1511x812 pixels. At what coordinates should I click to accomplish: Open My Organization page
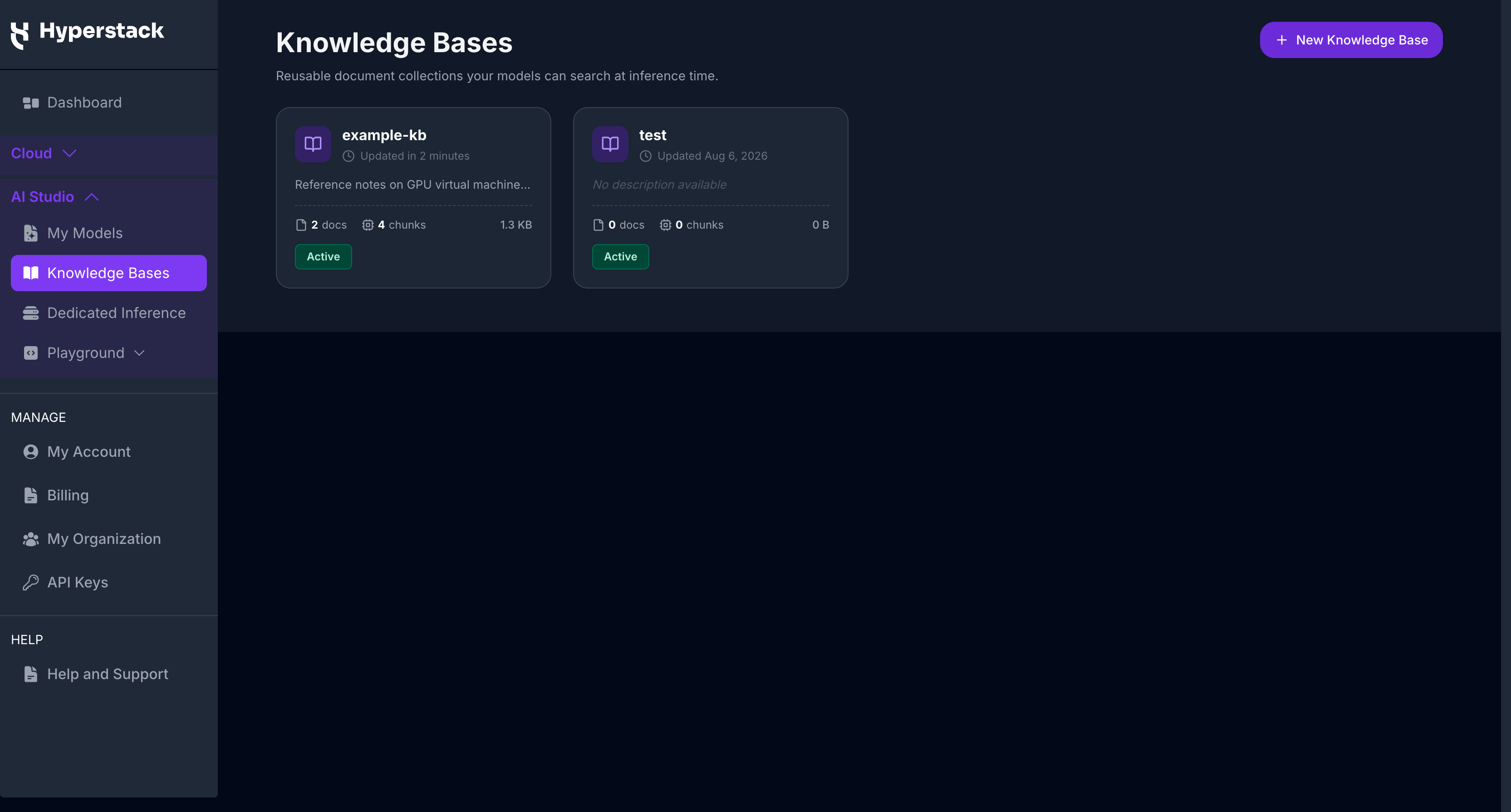[x=108, y=539]
